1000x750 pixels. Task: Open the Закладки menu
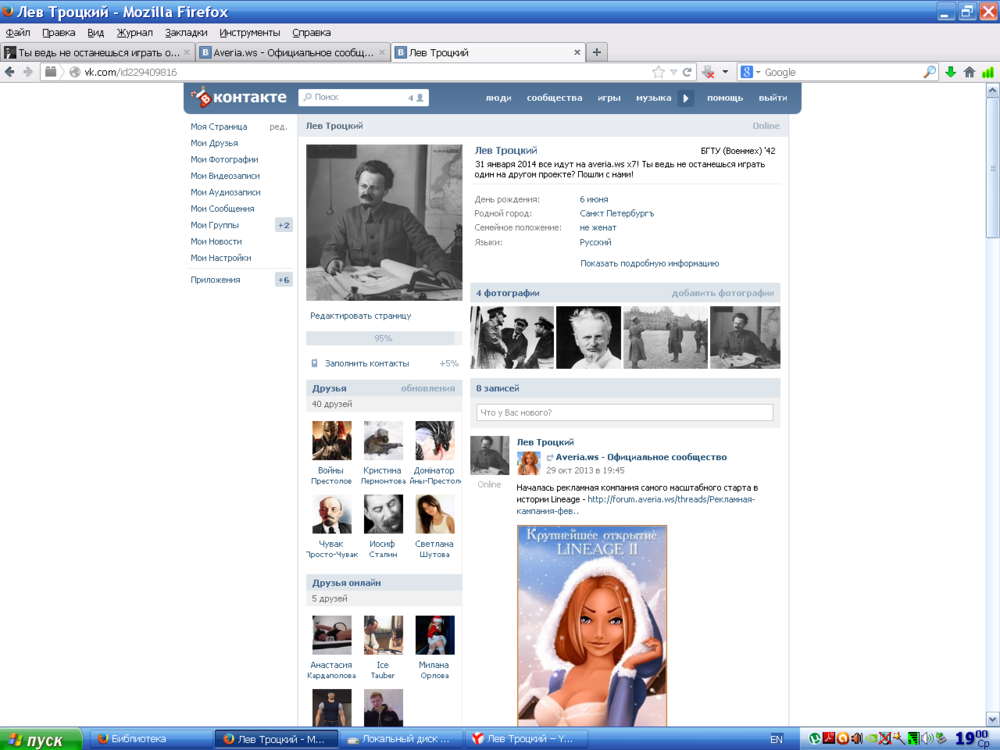[186, 32]
